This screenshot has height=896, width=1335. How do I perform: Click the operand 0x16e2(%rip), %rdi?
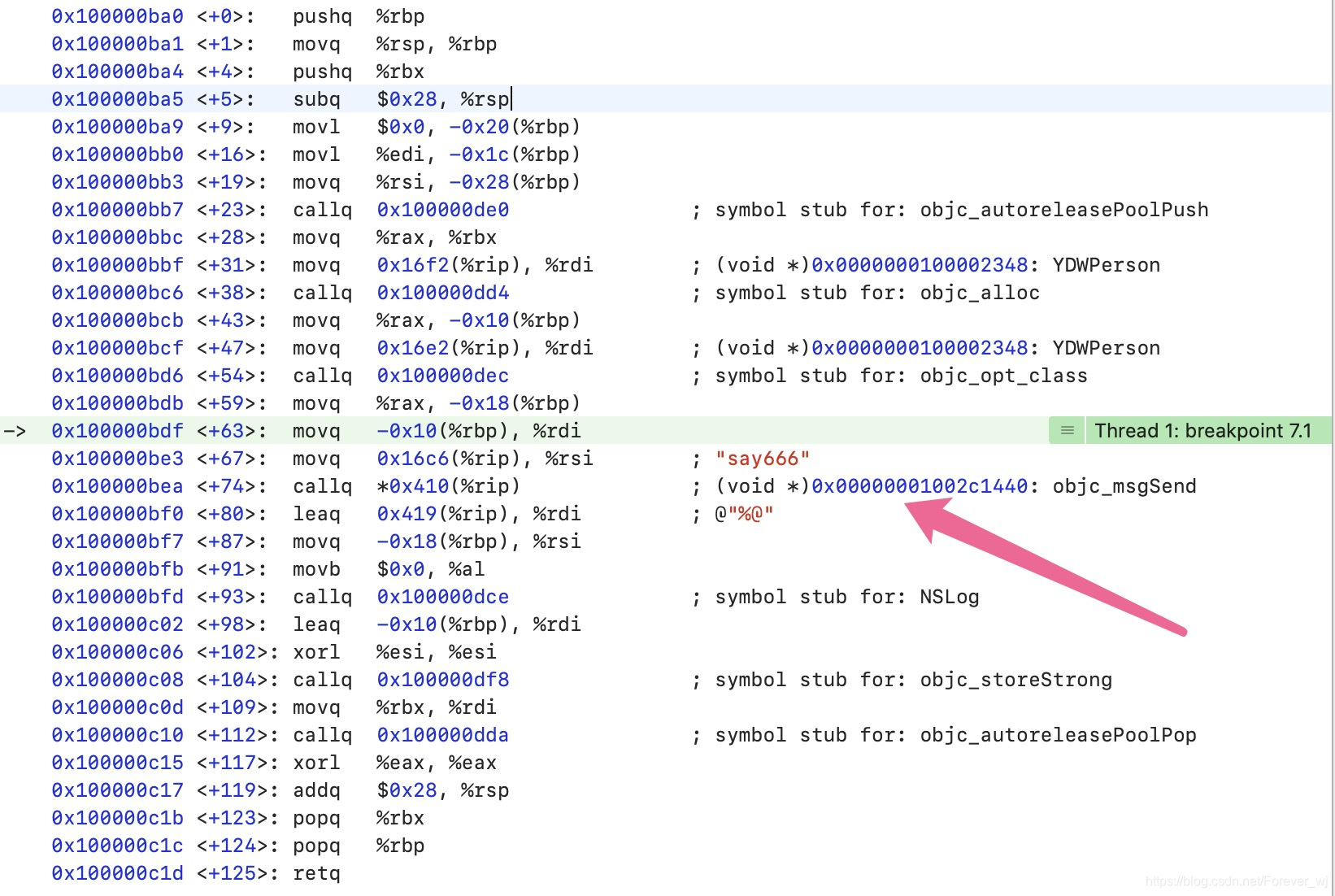485,348
